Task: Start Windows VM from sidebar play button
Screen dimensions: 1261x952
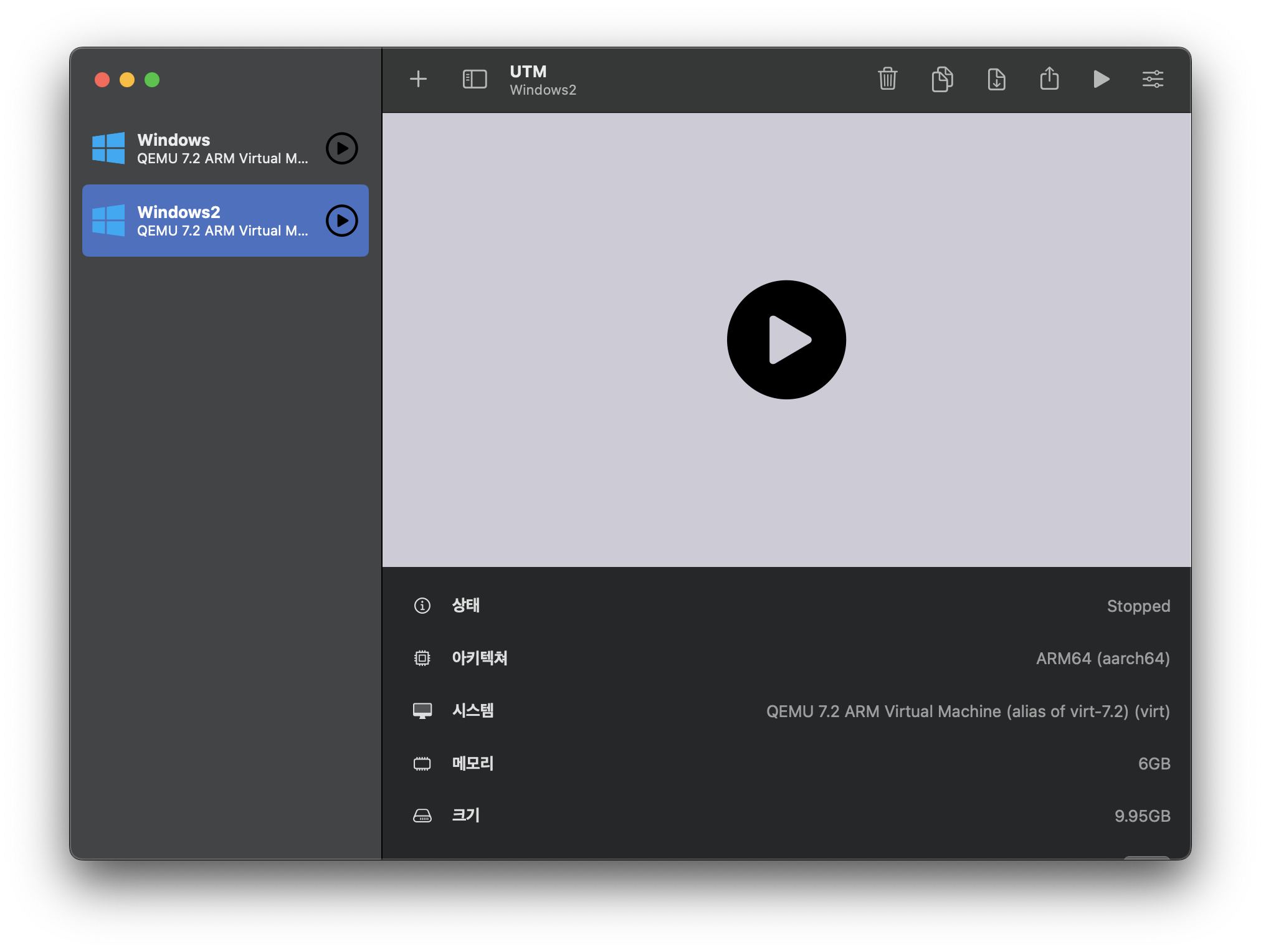Action: (342, 148)
